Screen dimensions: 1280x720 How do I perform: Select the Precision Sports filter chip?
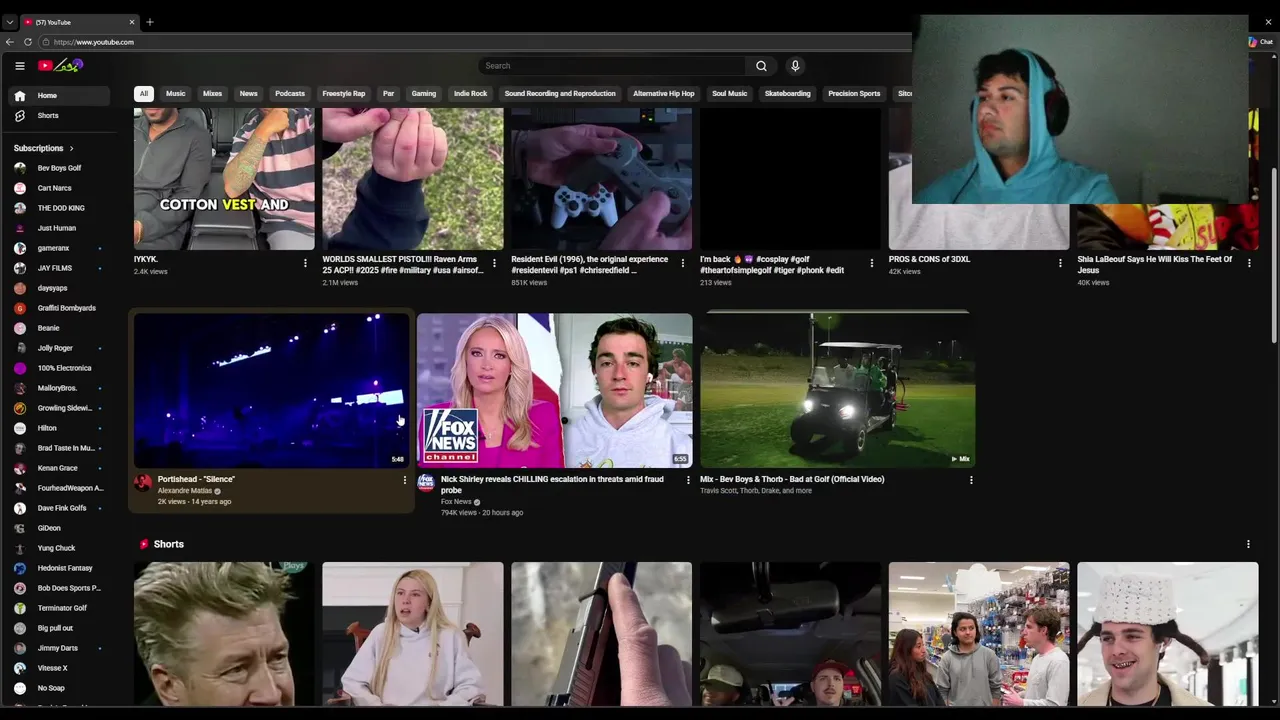pos(854,94)
